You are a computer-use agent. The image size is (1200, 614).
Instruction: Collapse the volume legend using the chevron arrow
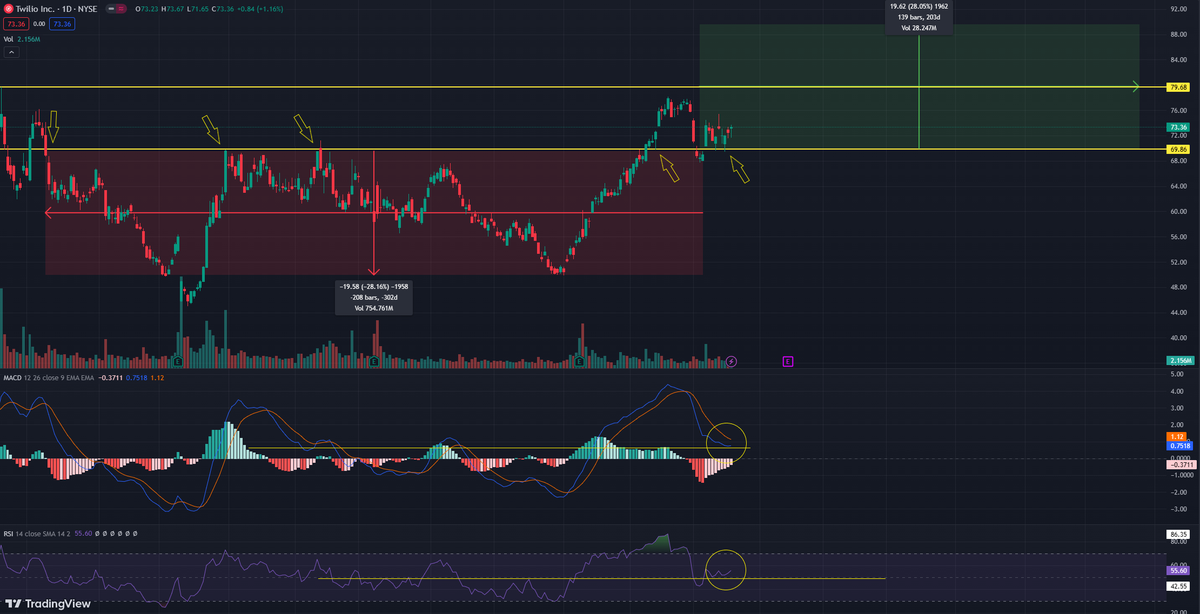pos(10,51)
